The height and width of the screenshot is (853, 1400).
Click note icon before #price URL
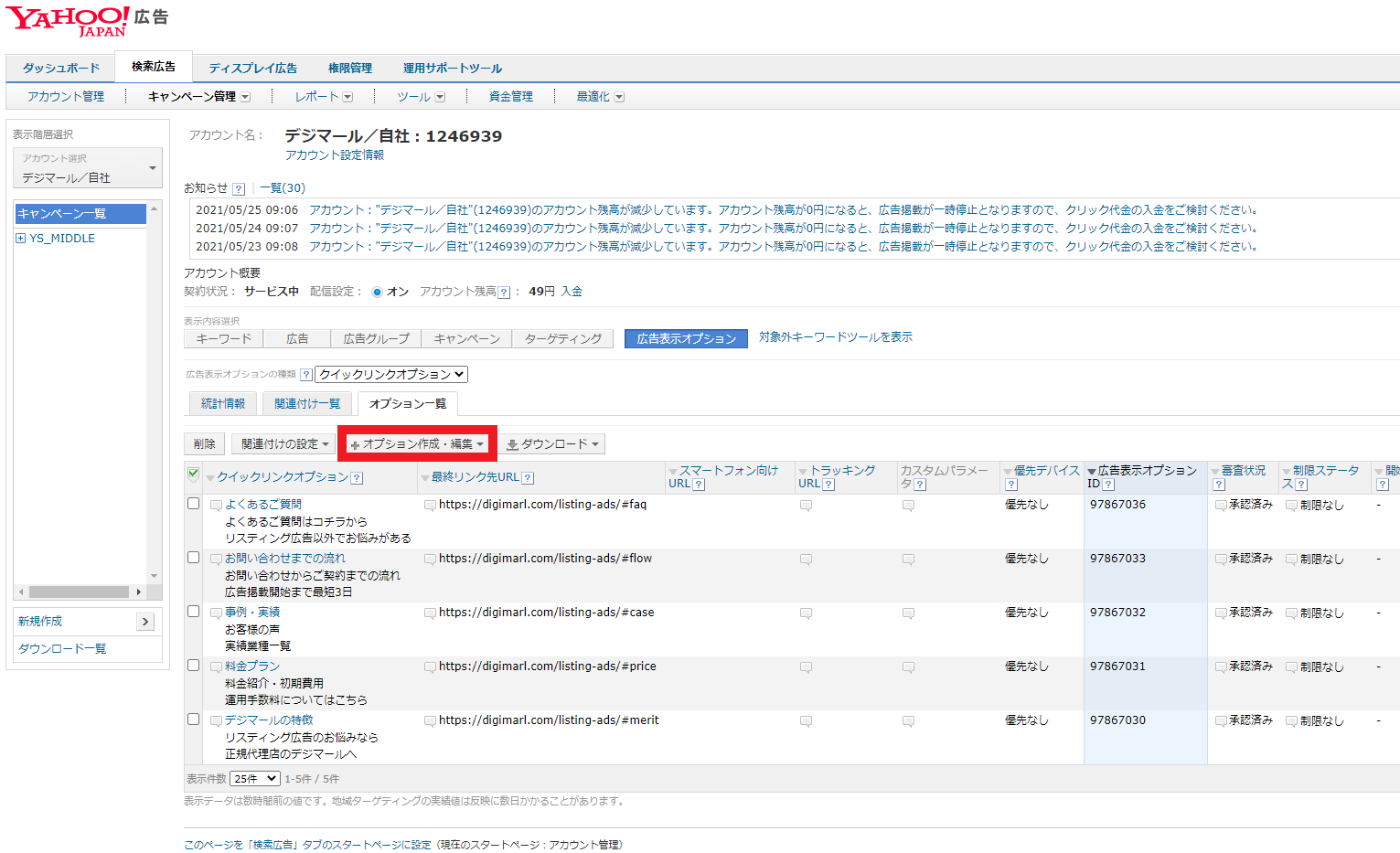430,667
